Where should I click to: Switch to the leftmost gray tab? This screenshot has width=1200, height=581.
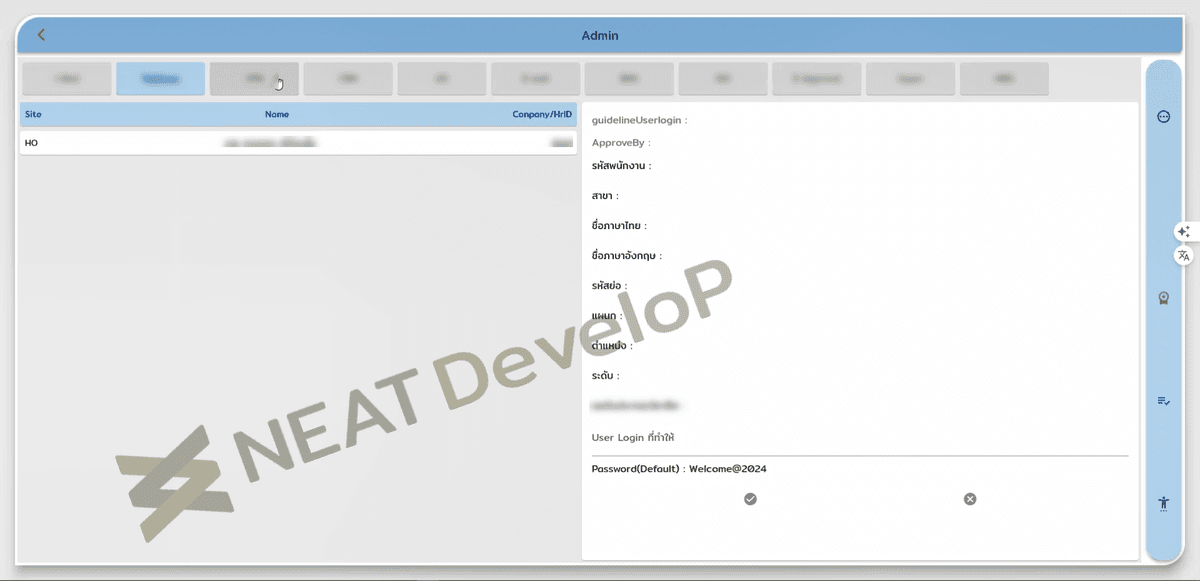pyautogui.click(x=66, y=79)
